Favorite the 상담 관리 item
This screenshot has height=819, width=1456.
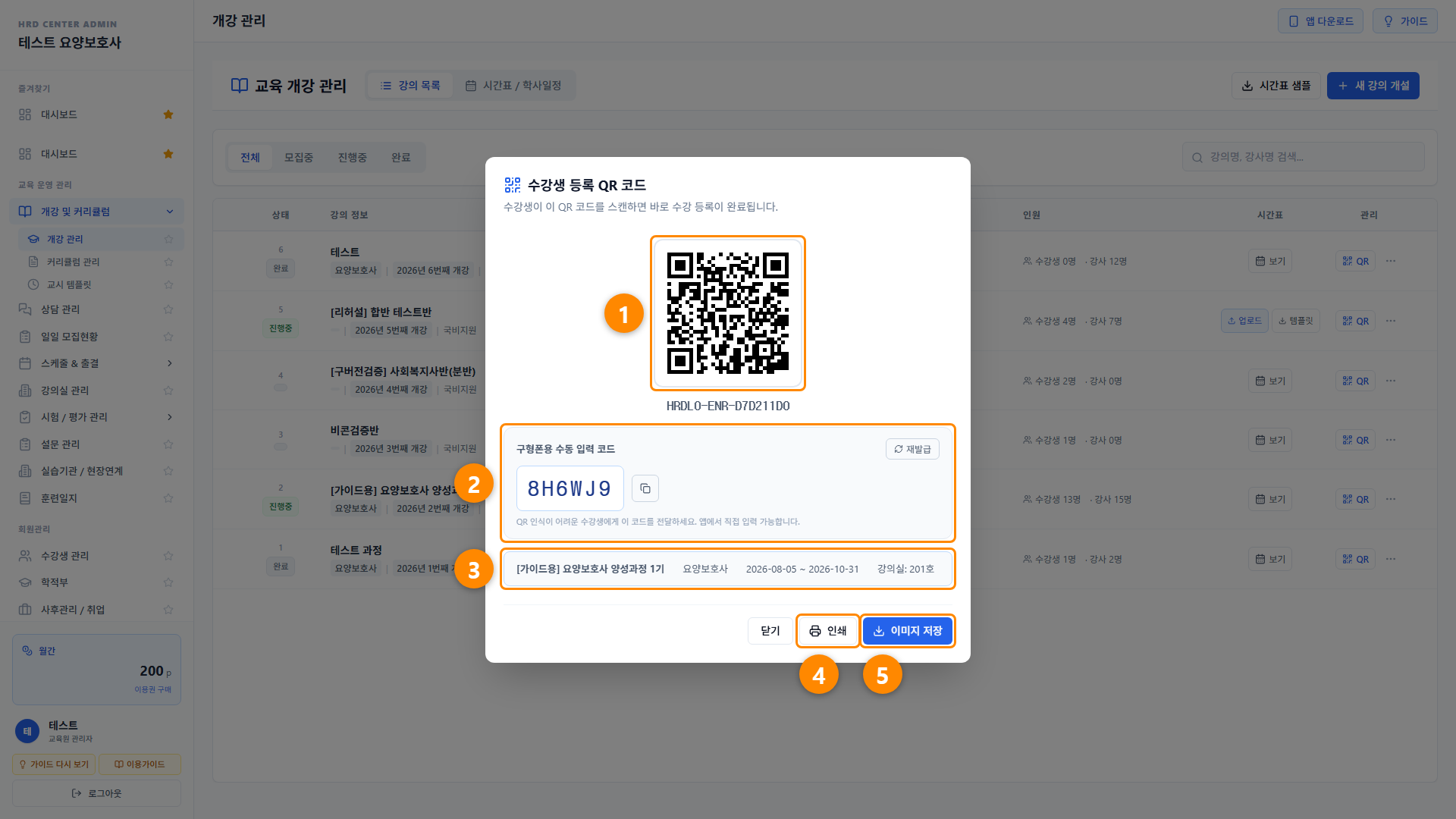(168, 309)
